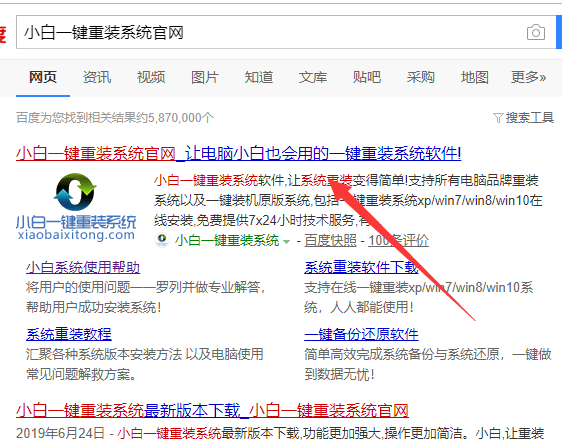Image resolution: width=562 pixels, height=445 pixels.
Task: Open the 地图 tab
Action: tap(475, 77)
